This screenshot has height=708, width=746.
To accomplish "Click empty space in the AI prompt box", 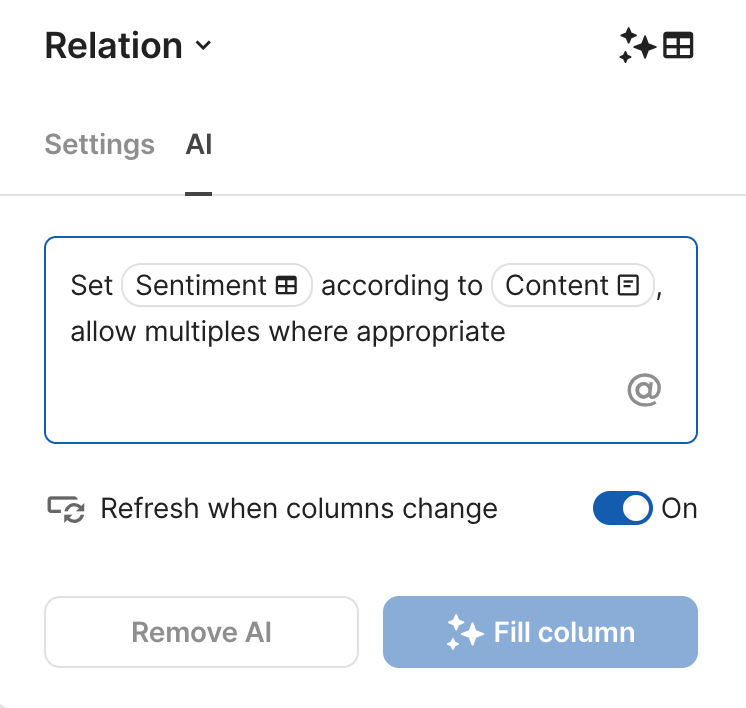I will [330, 395].
